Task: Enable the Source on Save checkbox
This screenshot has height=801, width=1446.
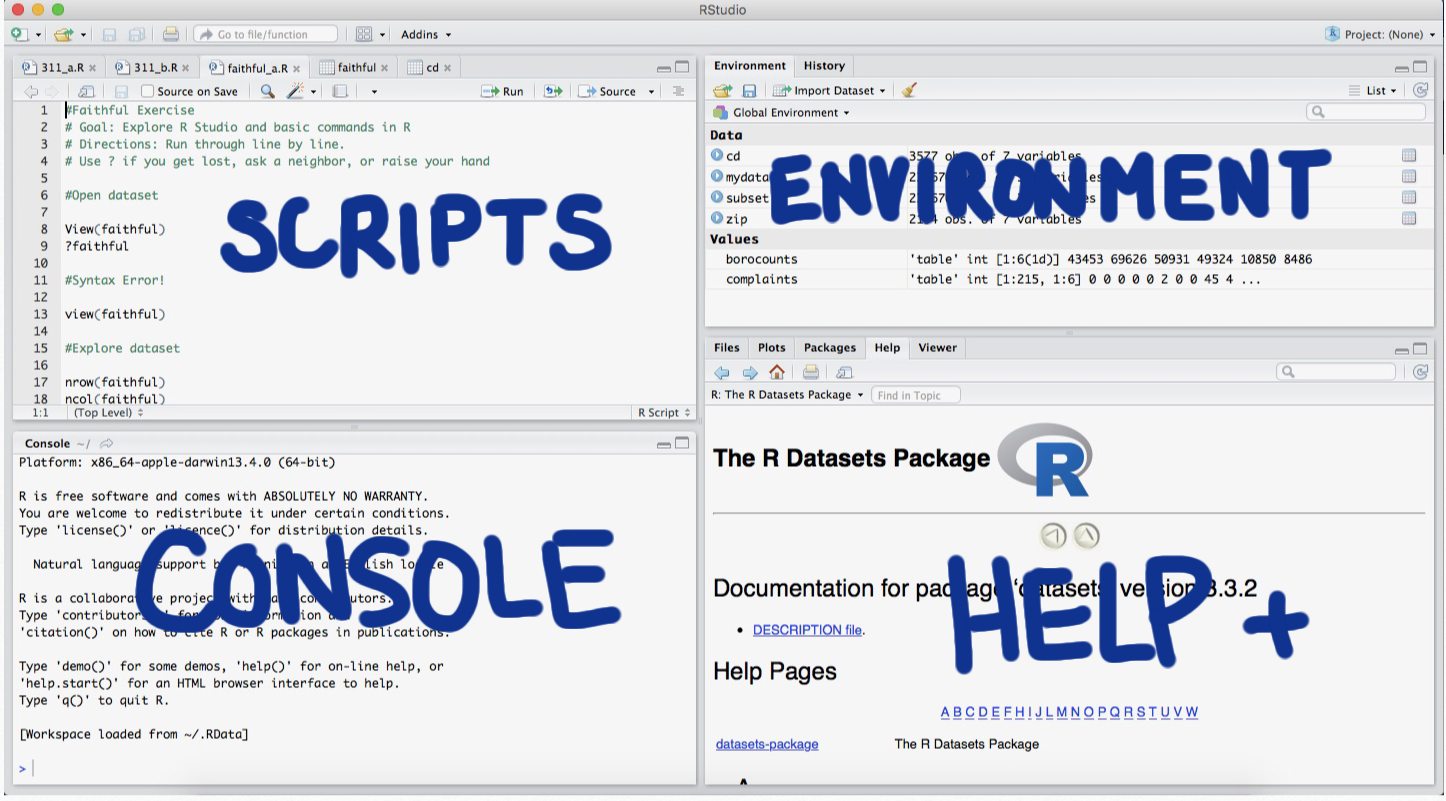Action: pos(148,91)
